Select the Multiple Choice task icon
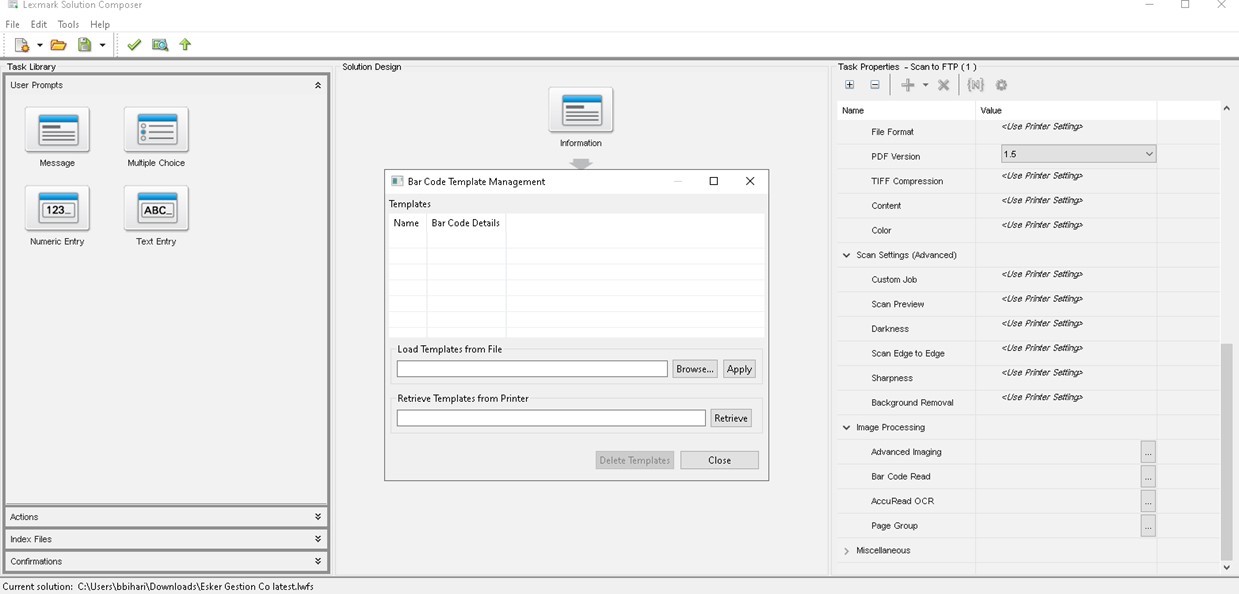This screenshot has width=1239, height=594. click(x=156, y=130)
